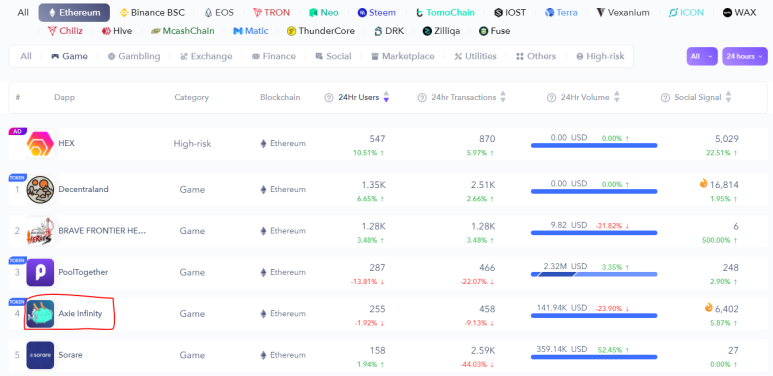Select the Chiliz blockchain filter
Image resolution: width=773 pixels, height=376 pixels.
click(x=65, y=31)
